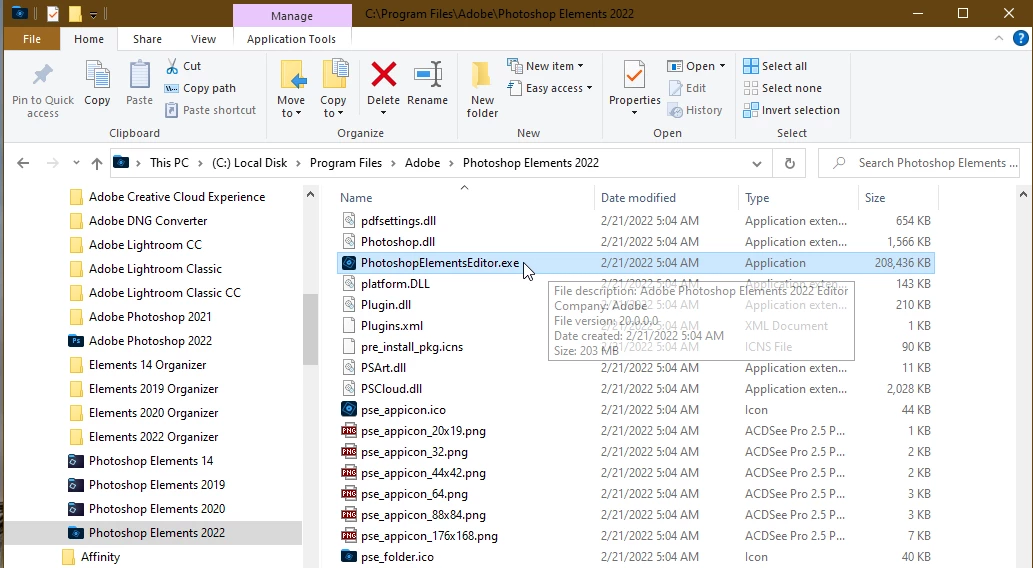
Task: Switch to the View ribbon tab
Action: (203, 39)
